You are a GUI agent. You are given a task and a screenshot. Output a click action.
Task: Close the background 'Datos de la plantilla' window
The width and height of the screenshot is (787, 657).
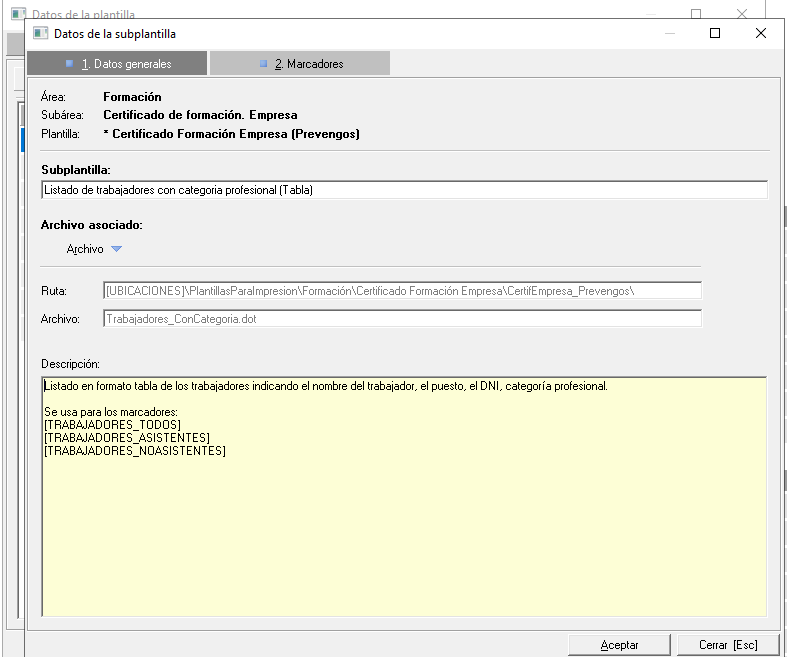pos(742,14)
